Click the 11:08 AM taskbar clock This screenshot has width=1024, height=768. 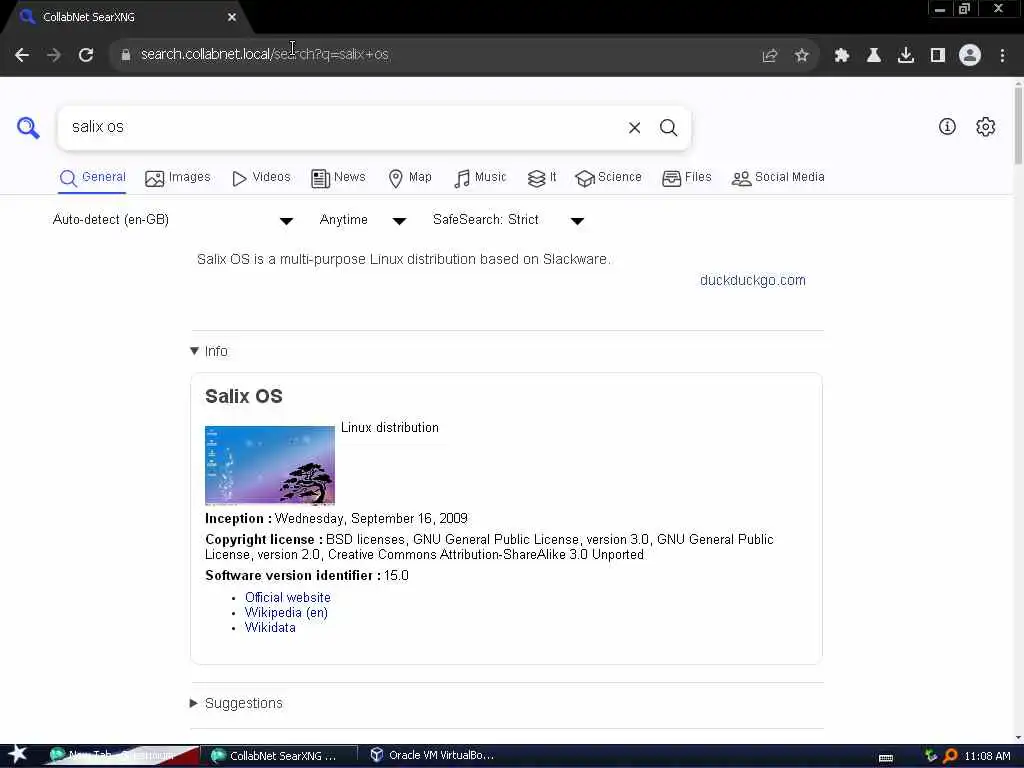coord(987,756)
